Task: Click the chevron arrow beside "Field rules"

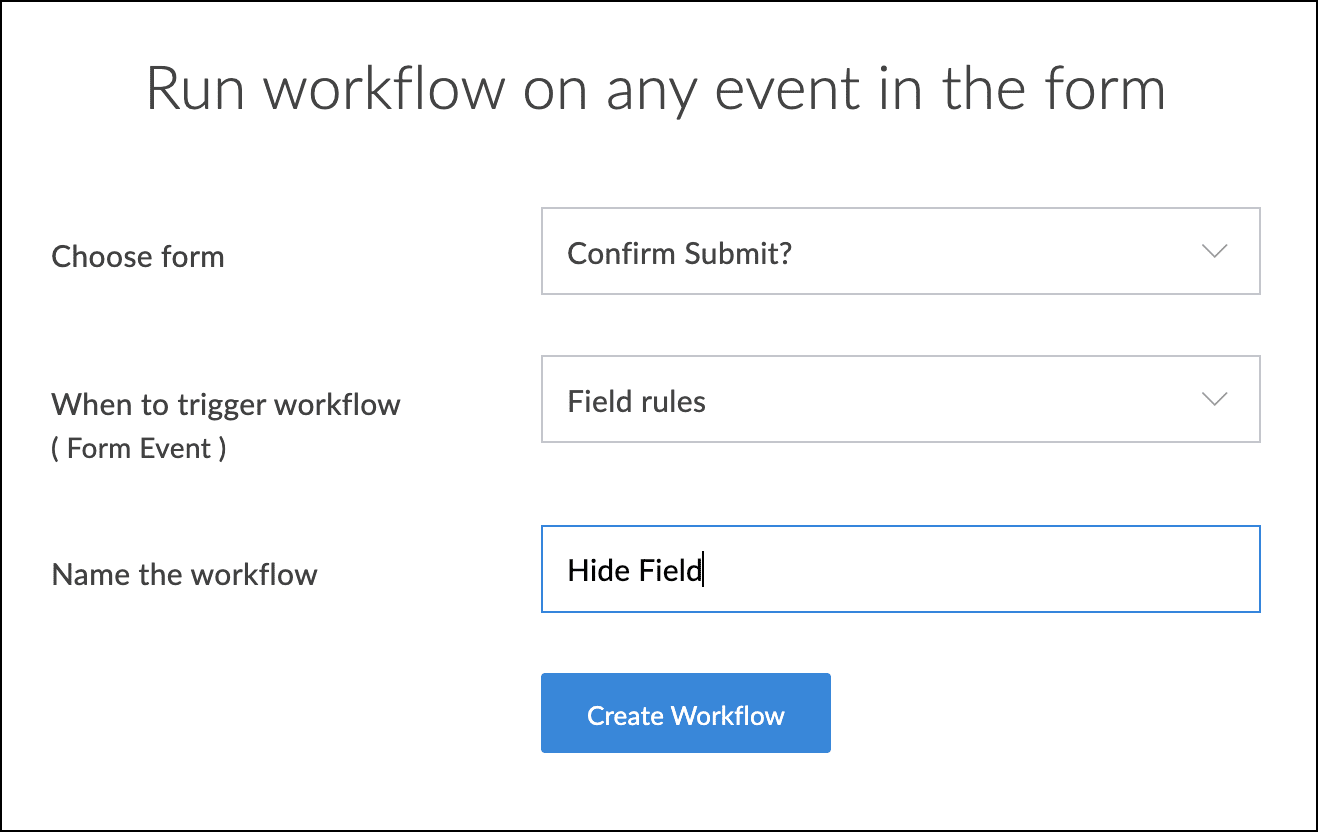Action: click(1214, 399)
